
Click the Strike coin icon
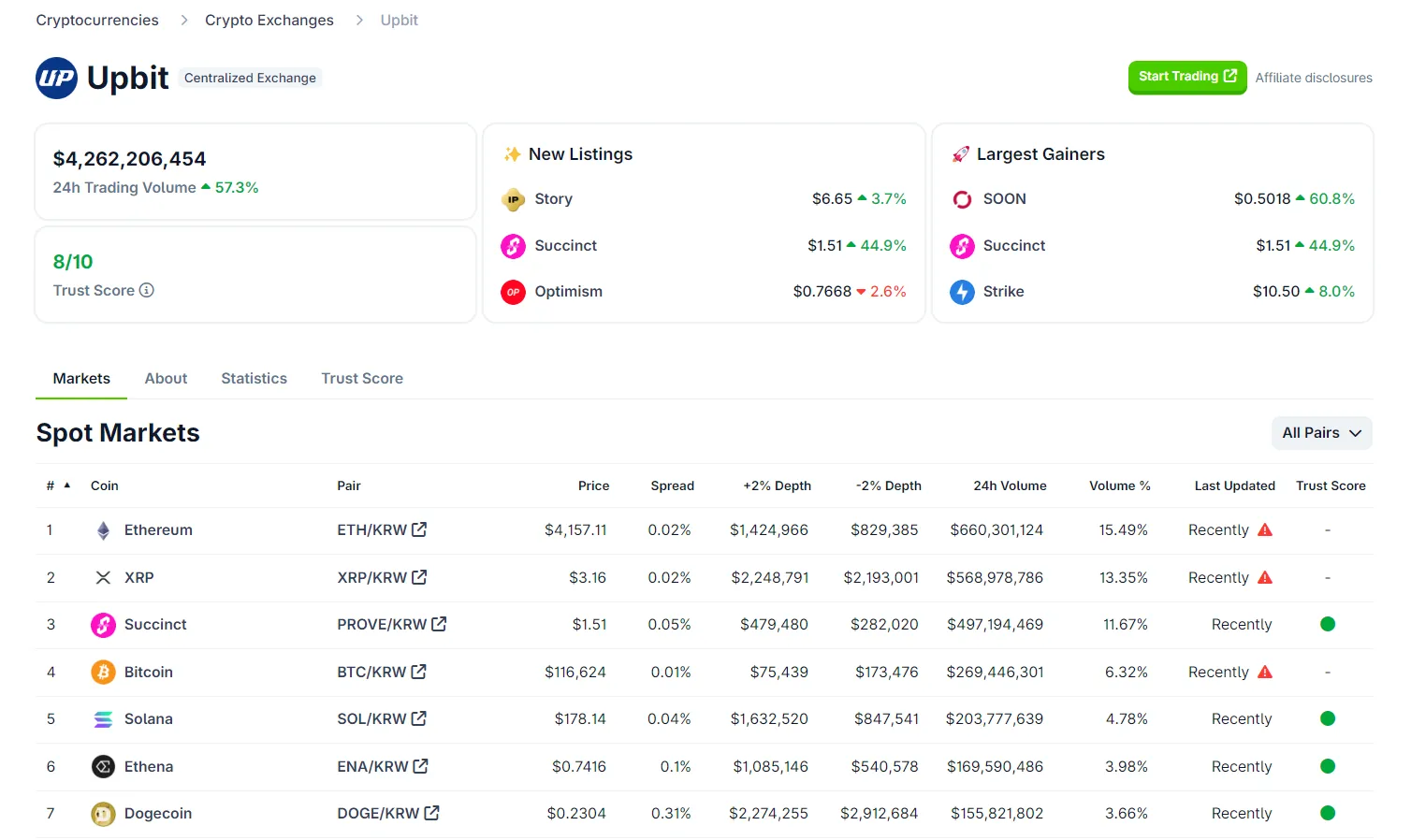[x=962, y=292]
